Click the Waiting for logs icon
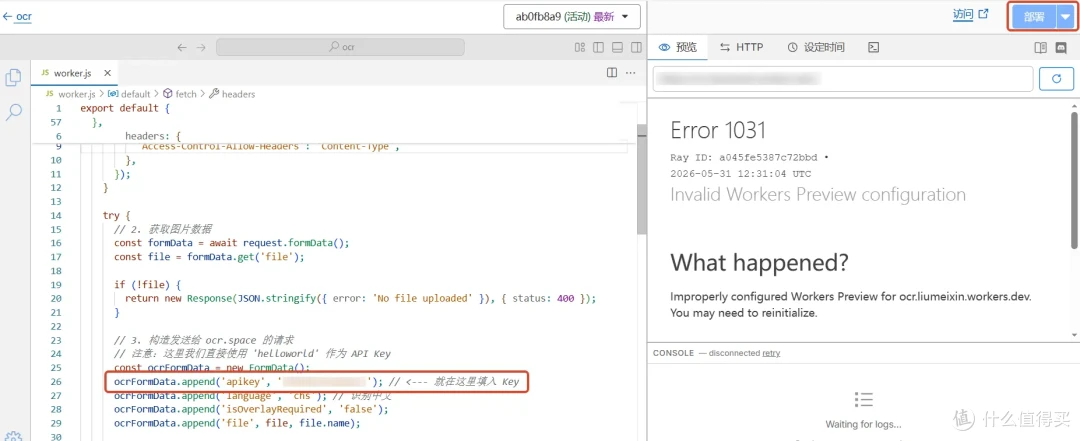Viewport: 1080px width, 441px height. click(x=863, y=399)
